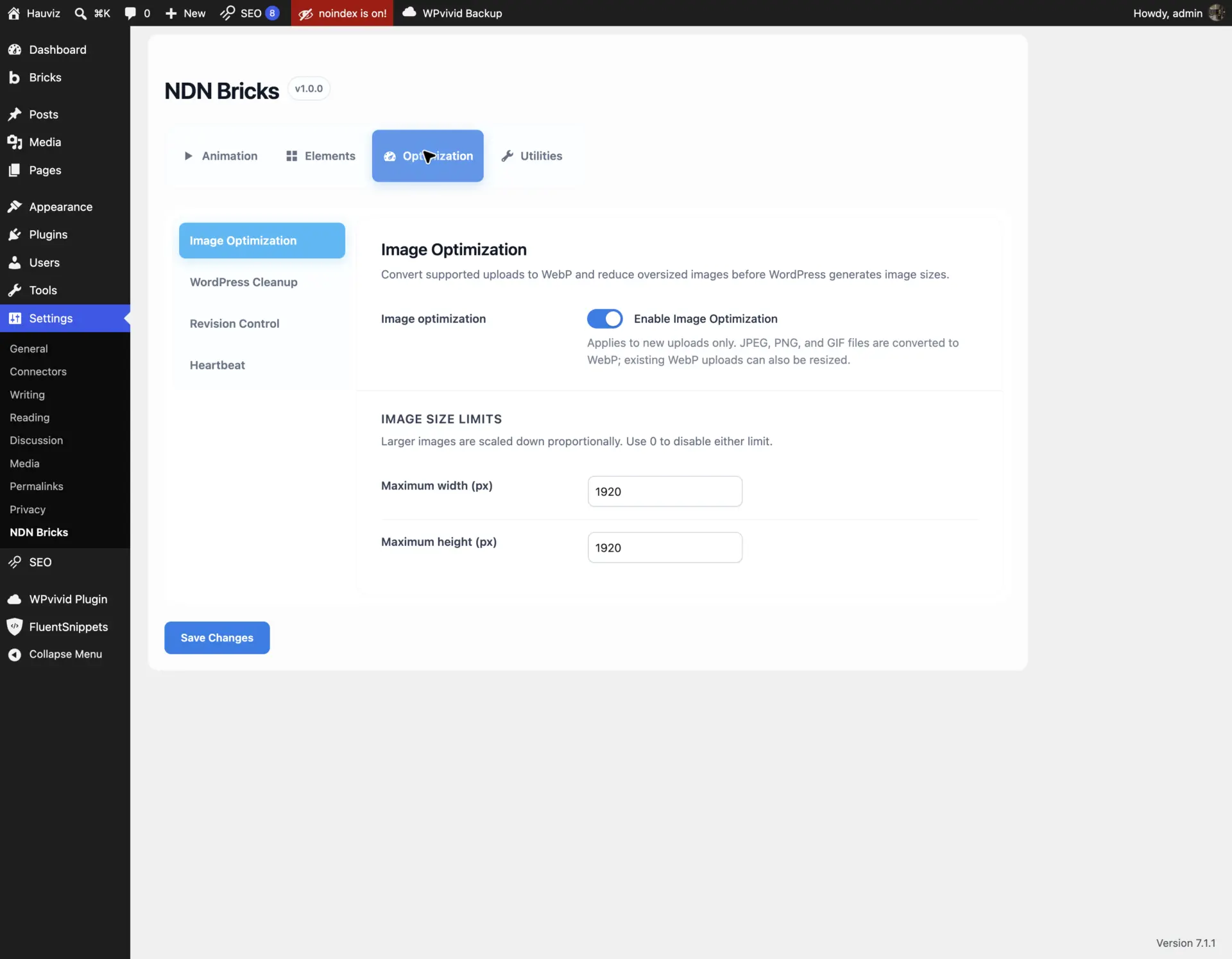
Task: Click the Pages icon in sidebar
Action: click(14, 170)
